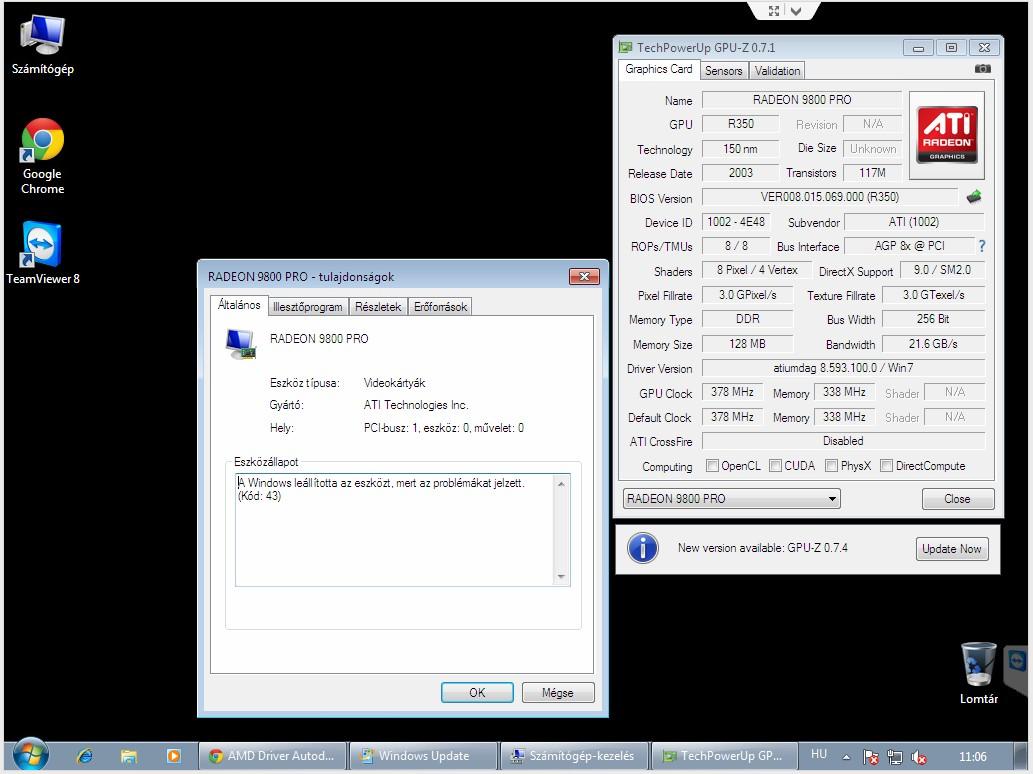Click the GPU-Z screenshot camera icon

coord(982,69)
